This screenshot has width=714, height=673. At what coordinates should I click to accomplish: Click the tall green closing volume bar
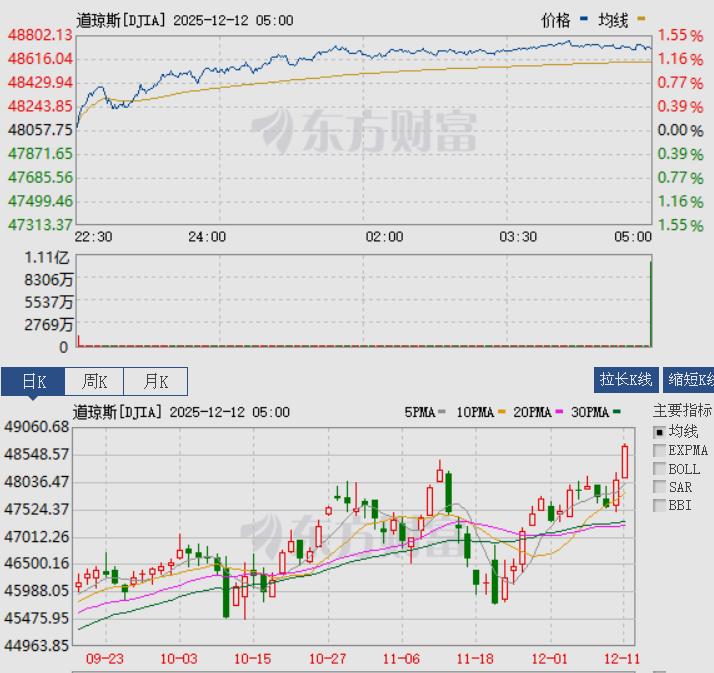point(651,304)
